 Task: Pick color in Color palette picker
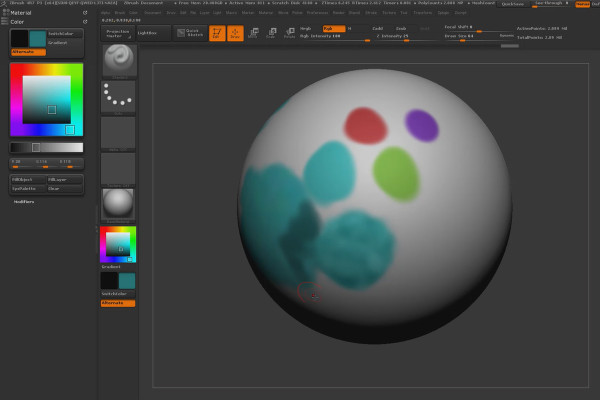[x=46, y=100]
